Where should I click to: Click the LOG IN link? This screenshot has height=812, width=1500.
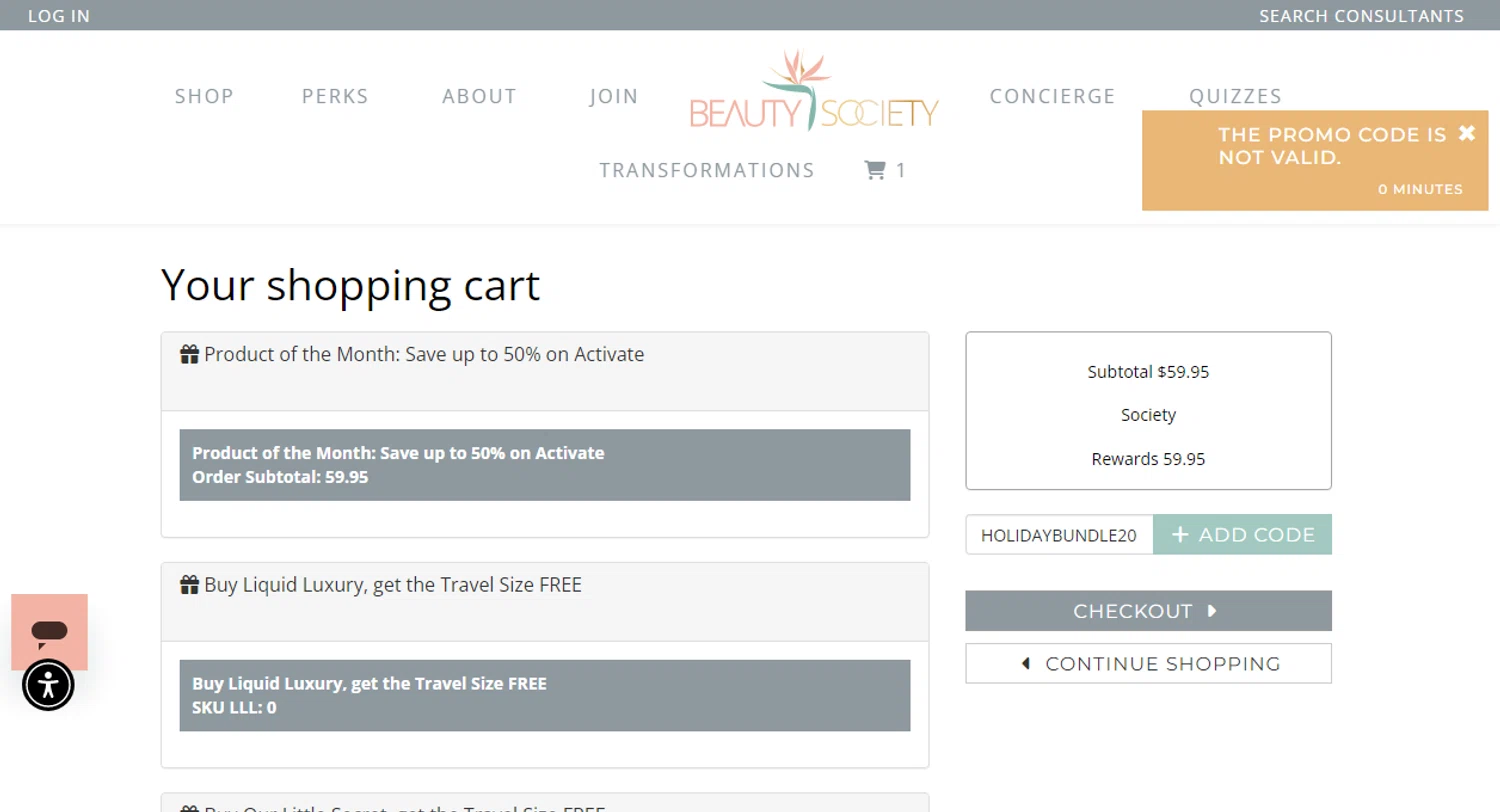[59, 16]
